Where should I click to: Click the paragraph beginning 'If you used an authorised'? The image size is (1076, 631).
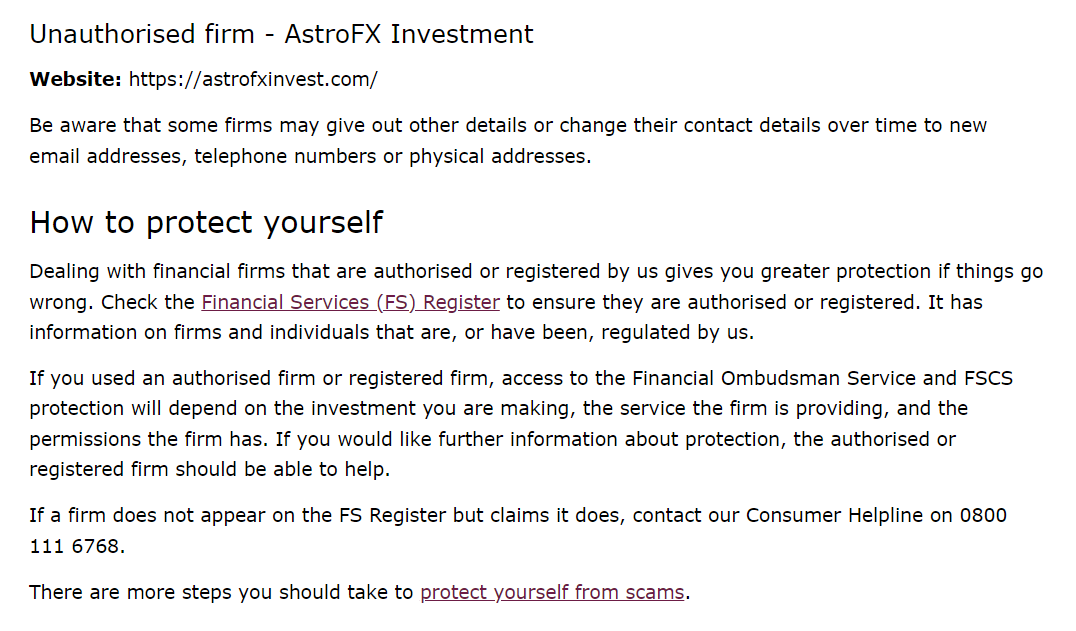coord(521,424)
